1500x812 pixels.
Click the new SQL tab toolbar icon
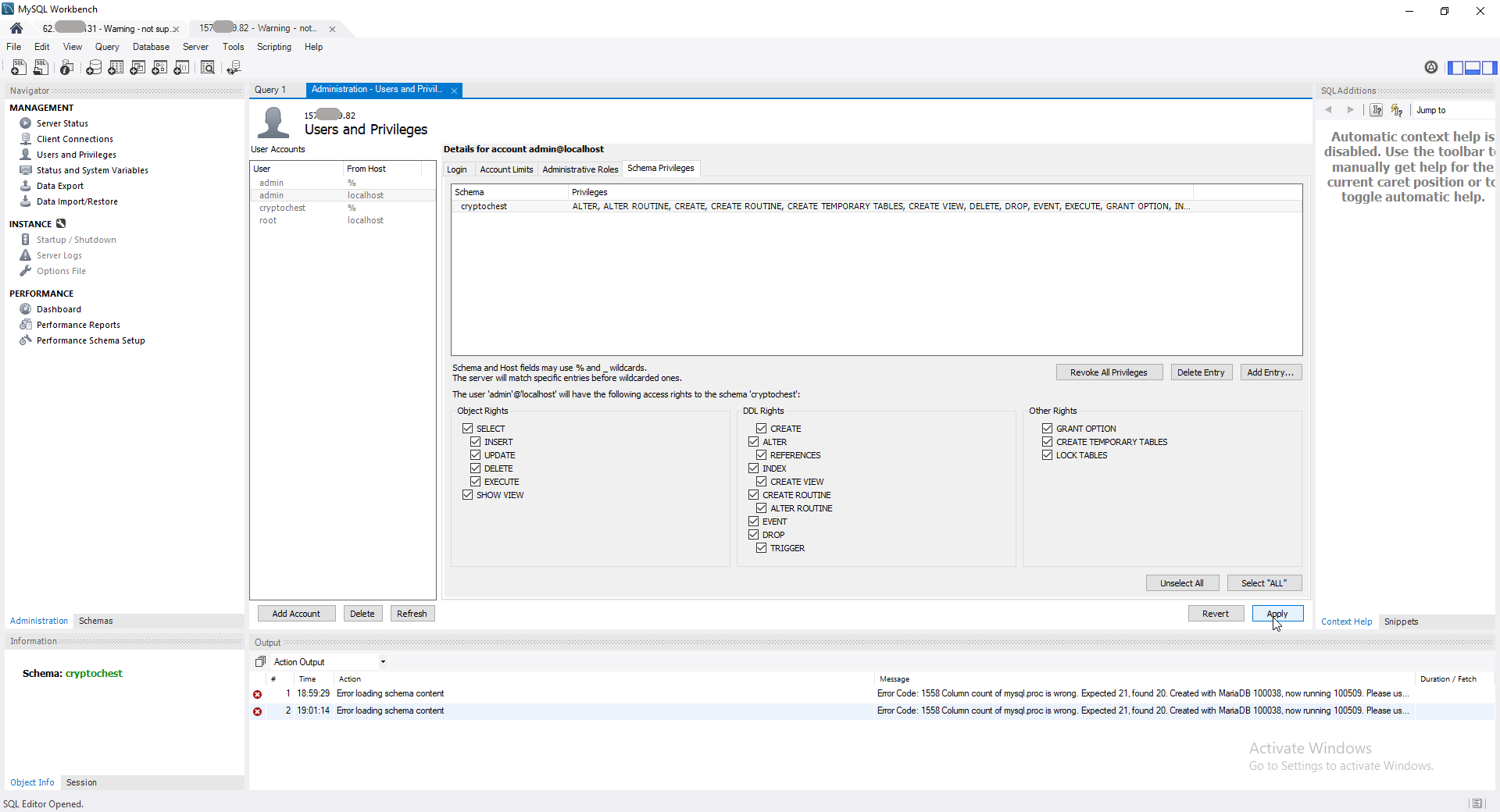[x=19, y=68]
